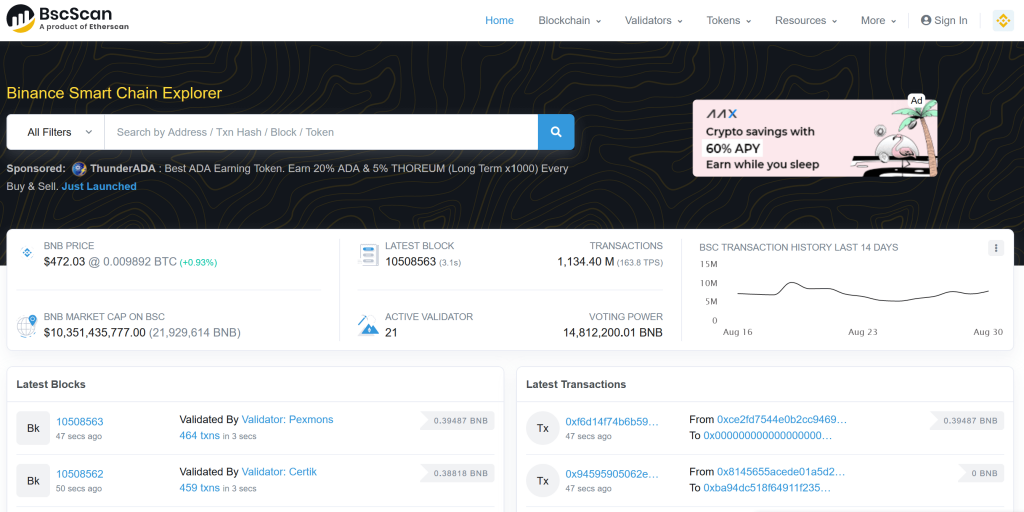The width and height of the screenshot is (1024, 512).
Task: Go to the Home tab
Action: coord(500,20)
